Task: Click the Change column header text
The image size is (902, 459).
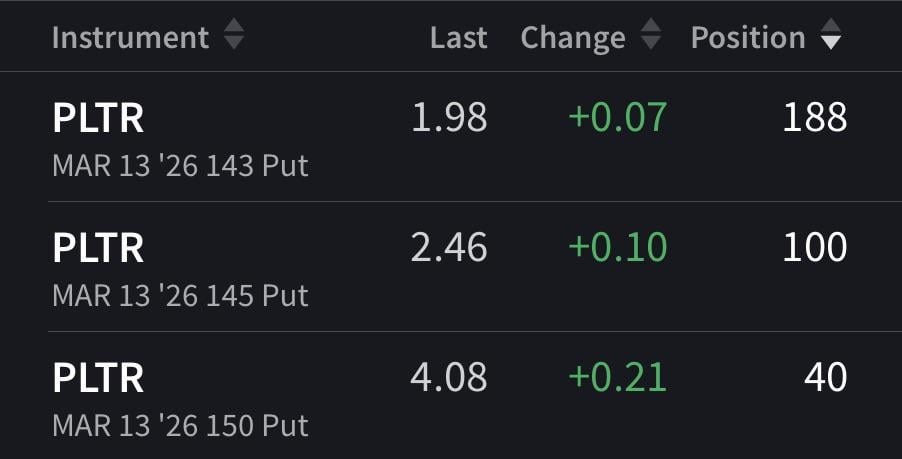Action: click(x=573, y=37)
